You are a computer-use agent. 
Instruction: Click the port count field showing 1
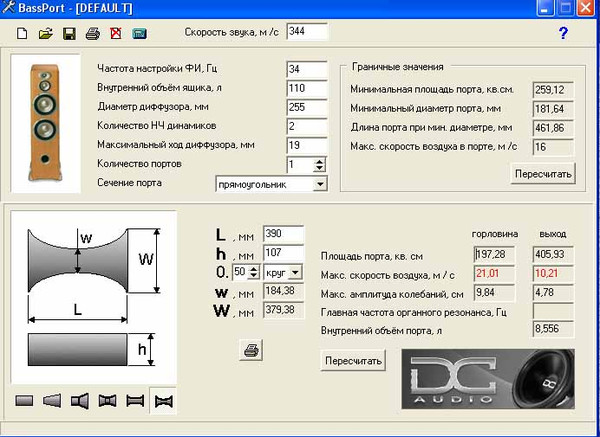[x=300, y=165]
